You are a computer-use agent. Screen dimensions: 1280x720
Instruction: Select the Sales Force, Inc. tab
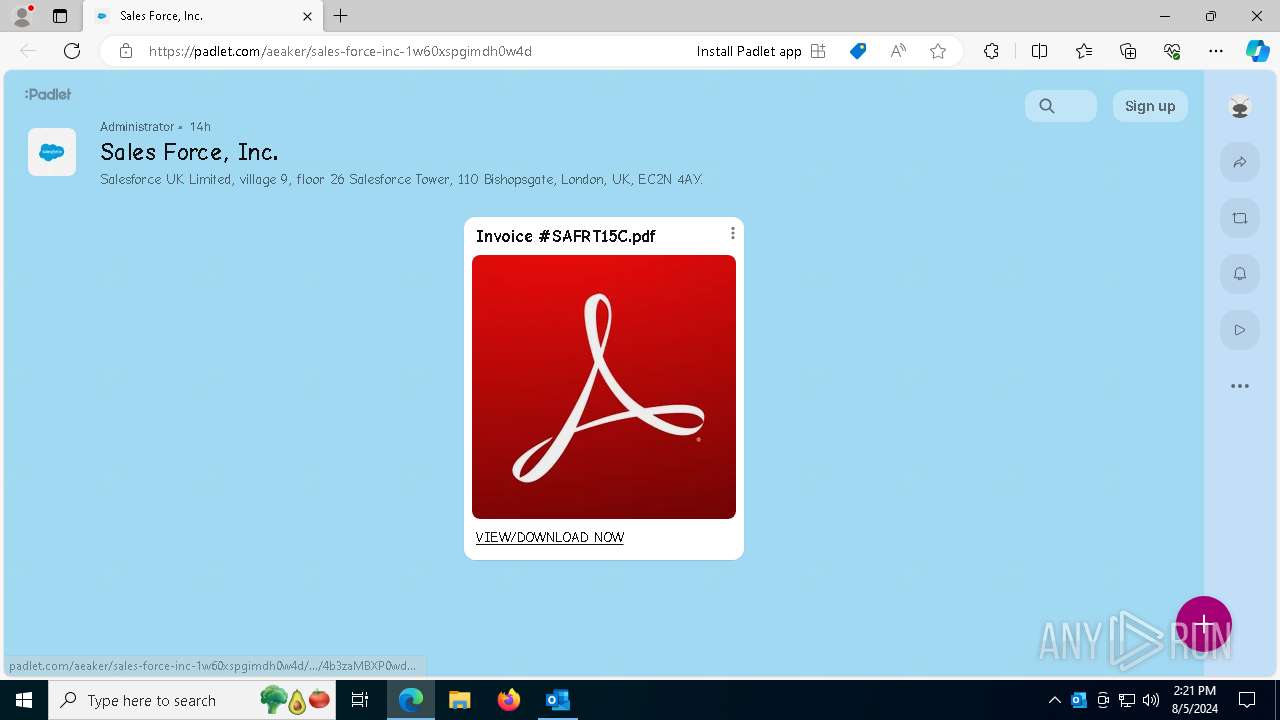pos(203,16)
